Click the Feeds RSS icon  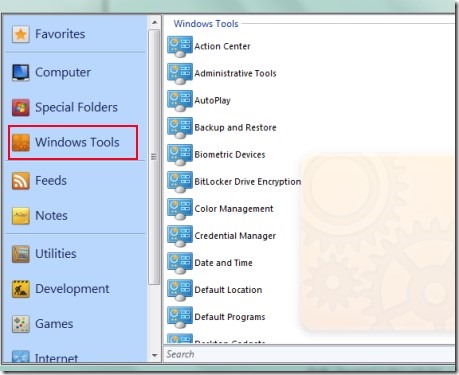pyautogui.click(x=21, y=181)
